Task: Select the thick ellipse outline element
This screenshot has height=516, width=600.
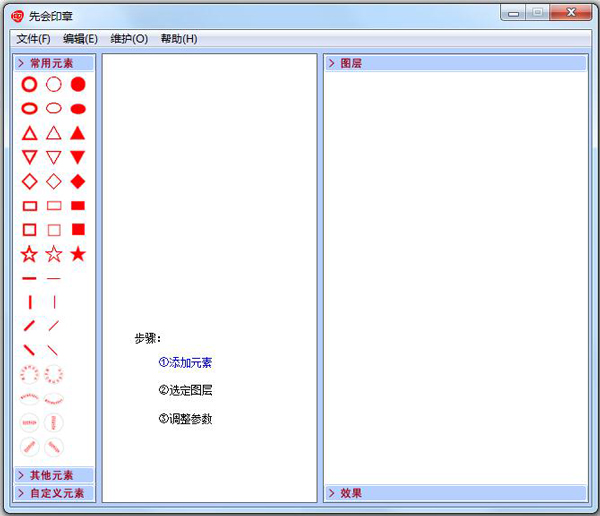Action: click(29, 108)
